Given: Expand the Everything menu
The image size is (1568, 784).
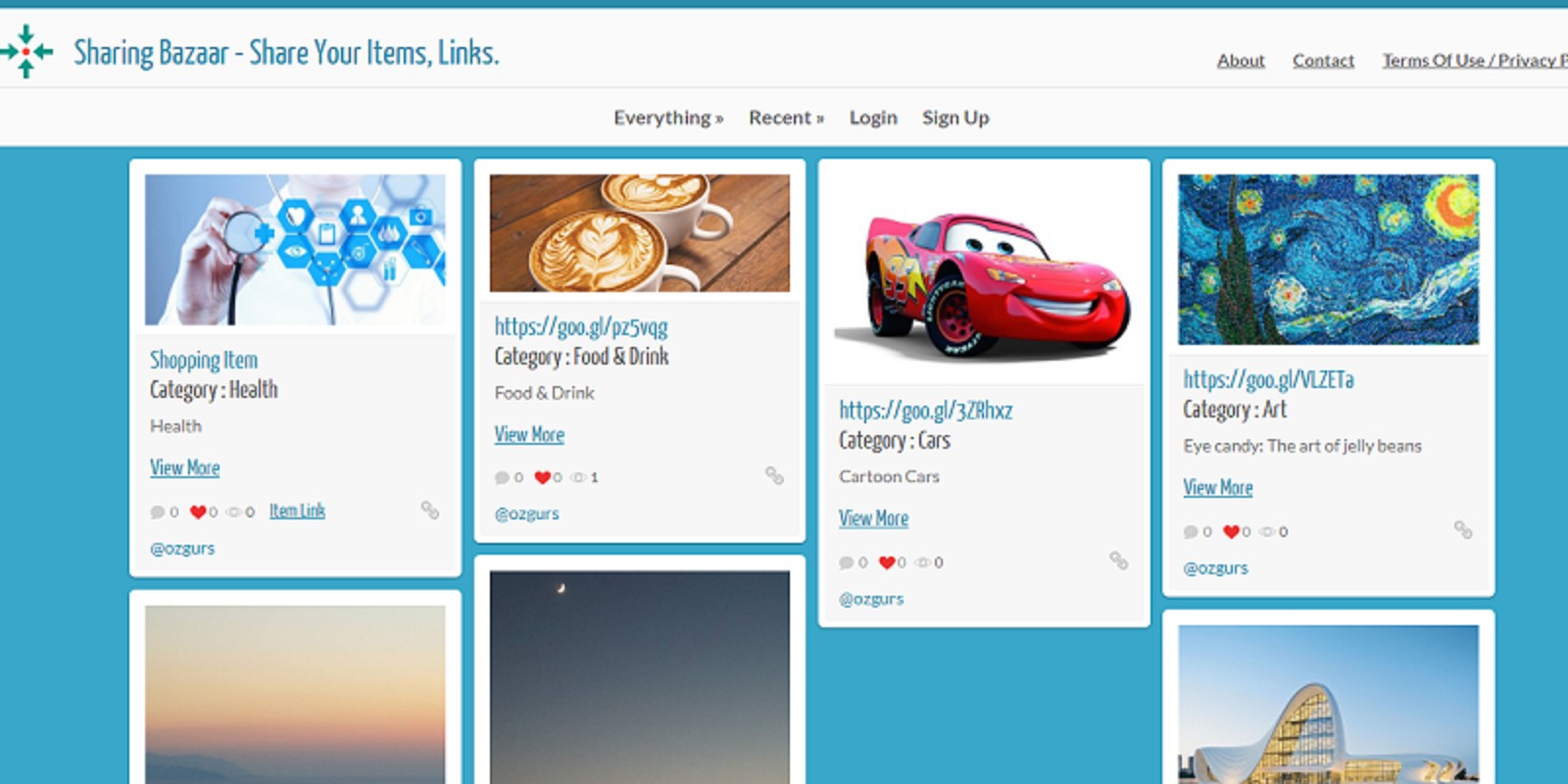Looking at the screenshot, I should [668, 118].
